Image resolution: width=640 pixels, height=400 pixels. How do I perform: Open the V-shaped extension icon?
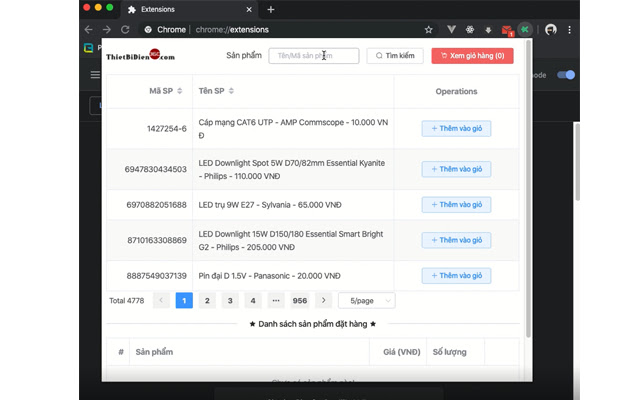click(451, 29)
